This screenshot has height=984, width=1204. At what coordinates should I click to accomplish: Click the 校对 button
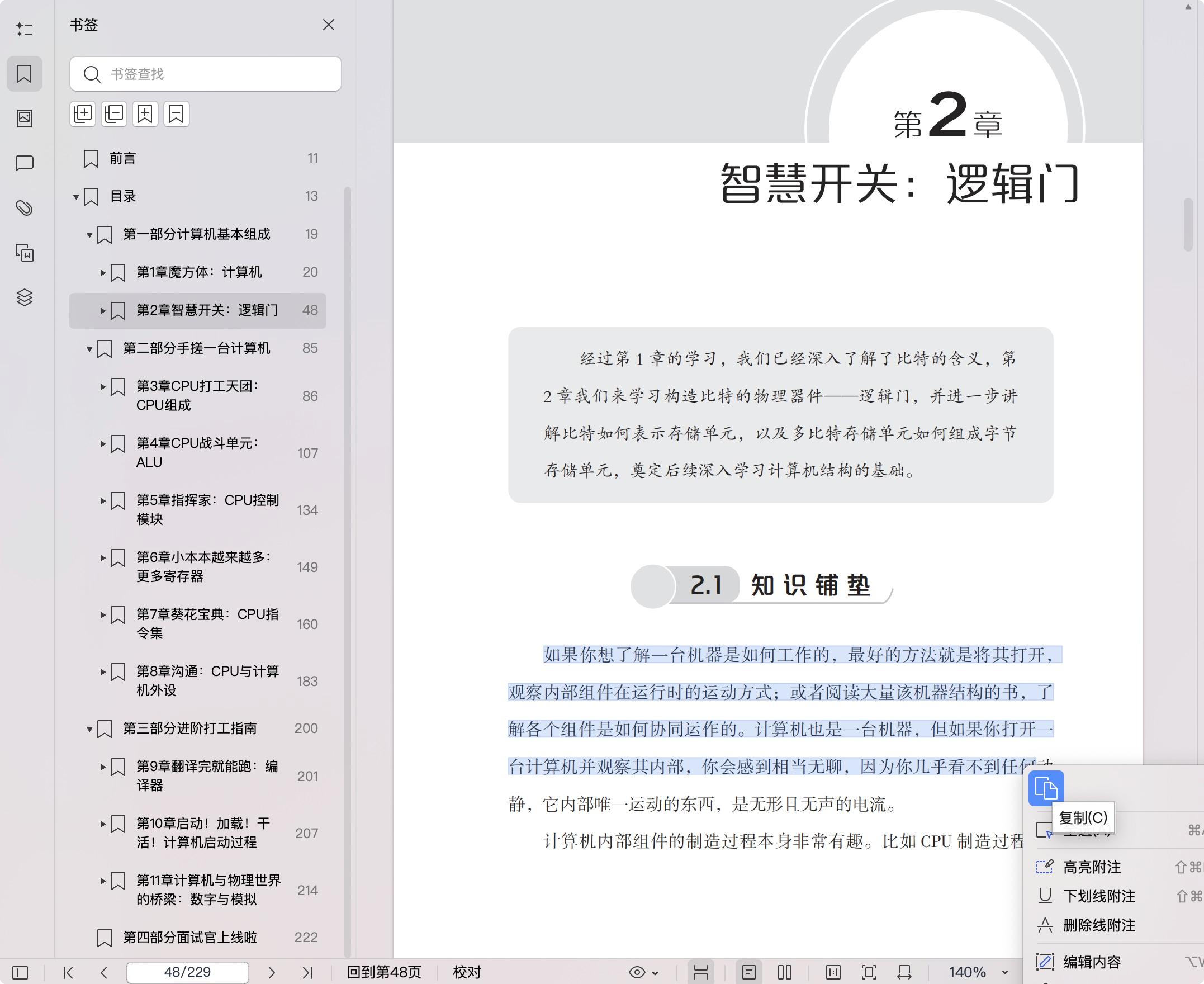tap(467, 972)
